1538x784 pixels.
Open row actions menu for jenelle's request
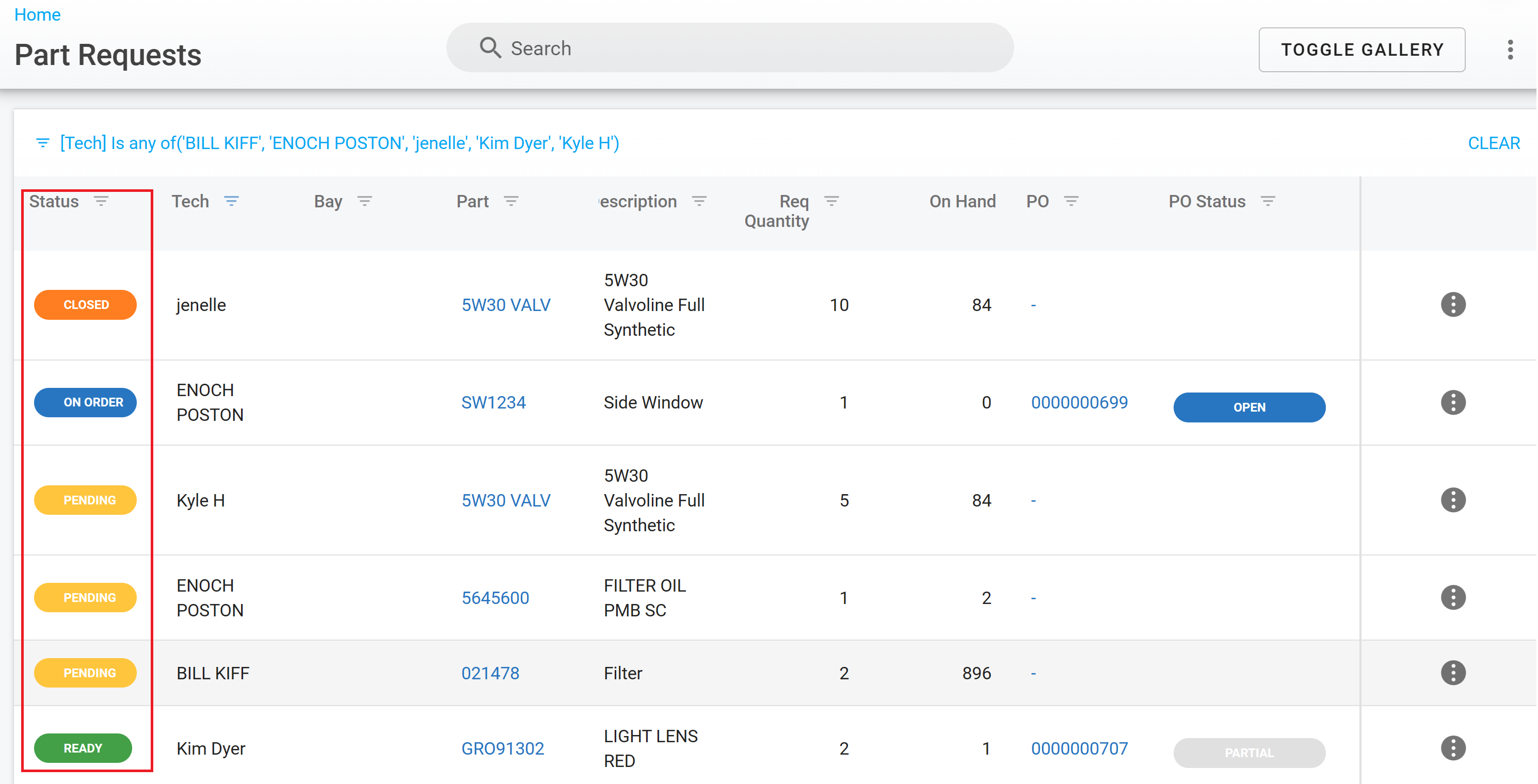point(1453,305)
